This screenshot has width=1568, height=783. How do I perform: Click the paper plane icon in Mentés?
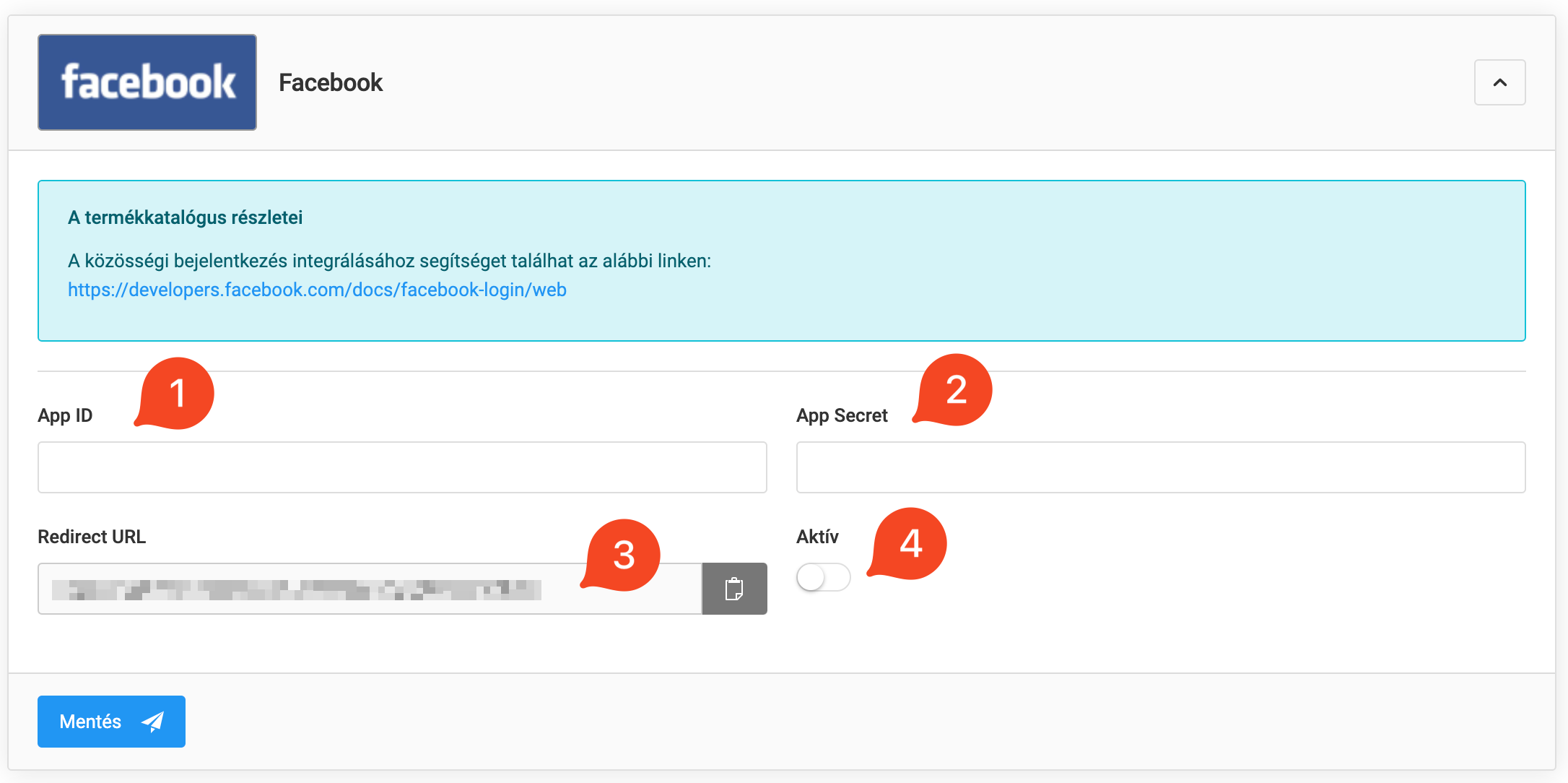(x=153, y=722)
